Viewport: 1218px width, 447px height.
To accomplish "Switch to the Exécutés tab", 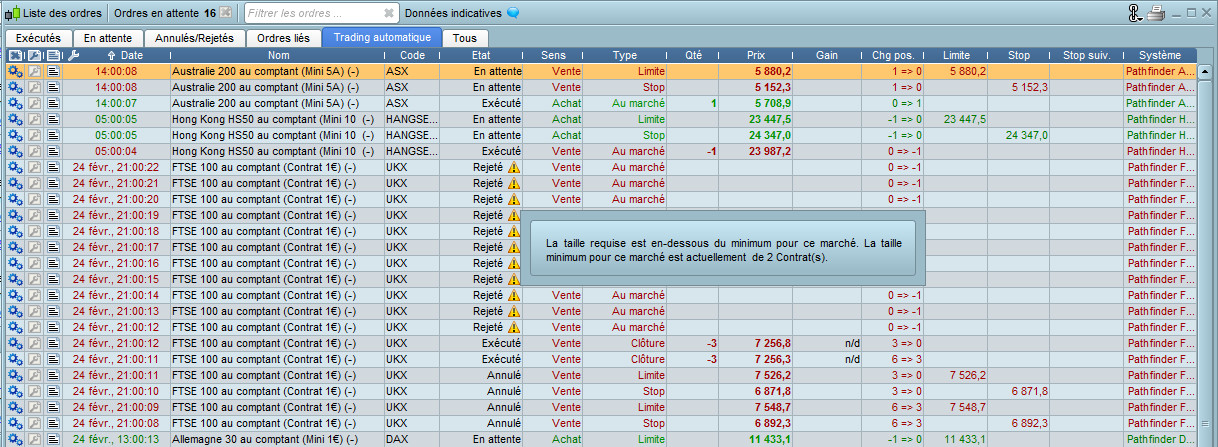I will (38, 38).
